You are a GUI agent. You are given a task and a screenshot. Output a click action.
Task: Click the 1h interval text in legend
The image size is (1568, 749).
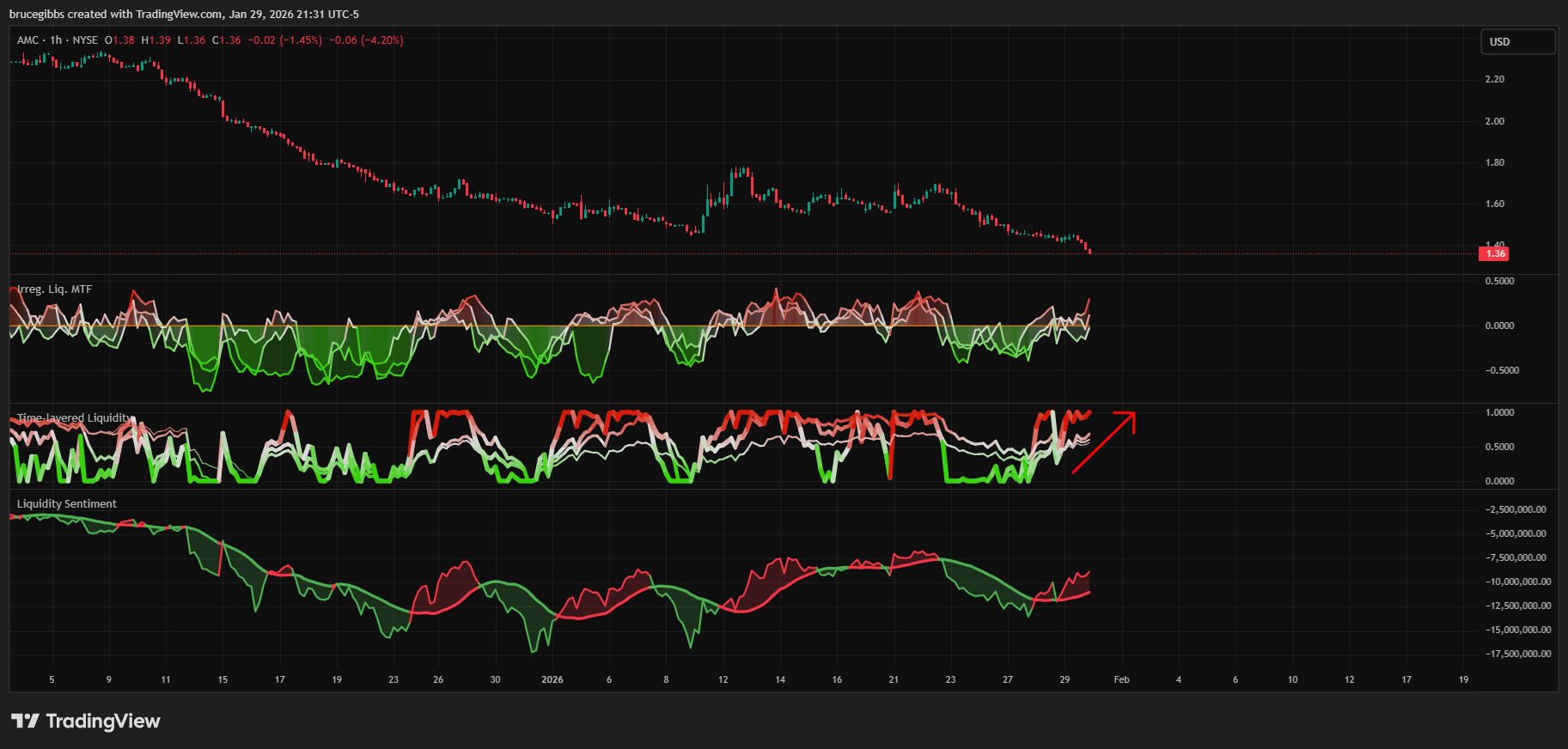click(x=56, y=40)
